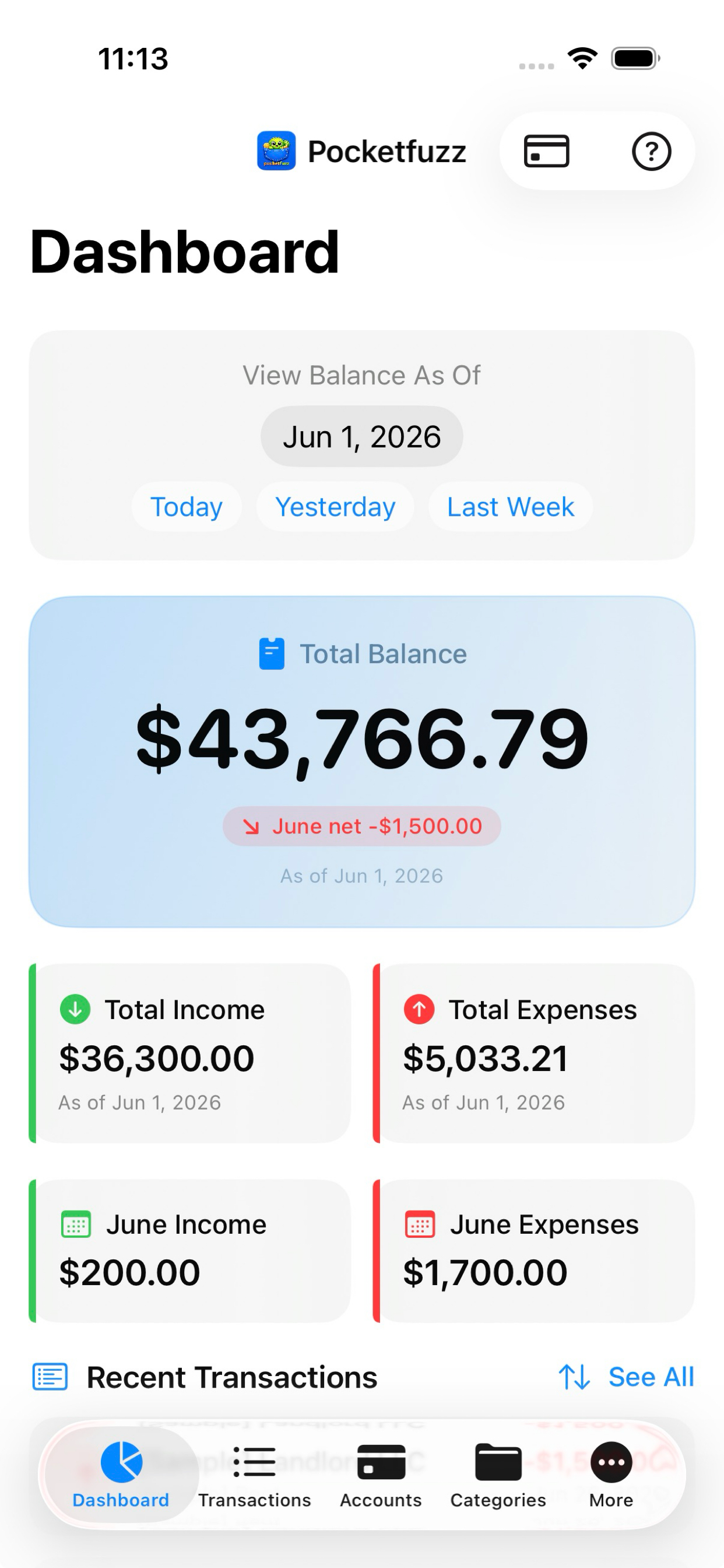Image resolution: width=724 pixels, height=1568 pixels.
Task: Tap the June net -$1,500.00 badge
Action: [362, 826]
